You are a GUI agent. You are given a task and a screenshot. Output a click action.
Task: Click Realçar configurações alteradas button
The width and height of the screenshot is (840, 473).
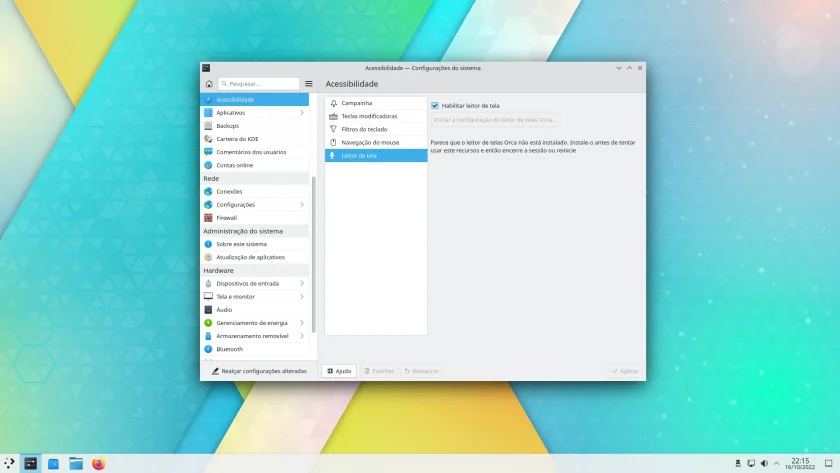259,371
